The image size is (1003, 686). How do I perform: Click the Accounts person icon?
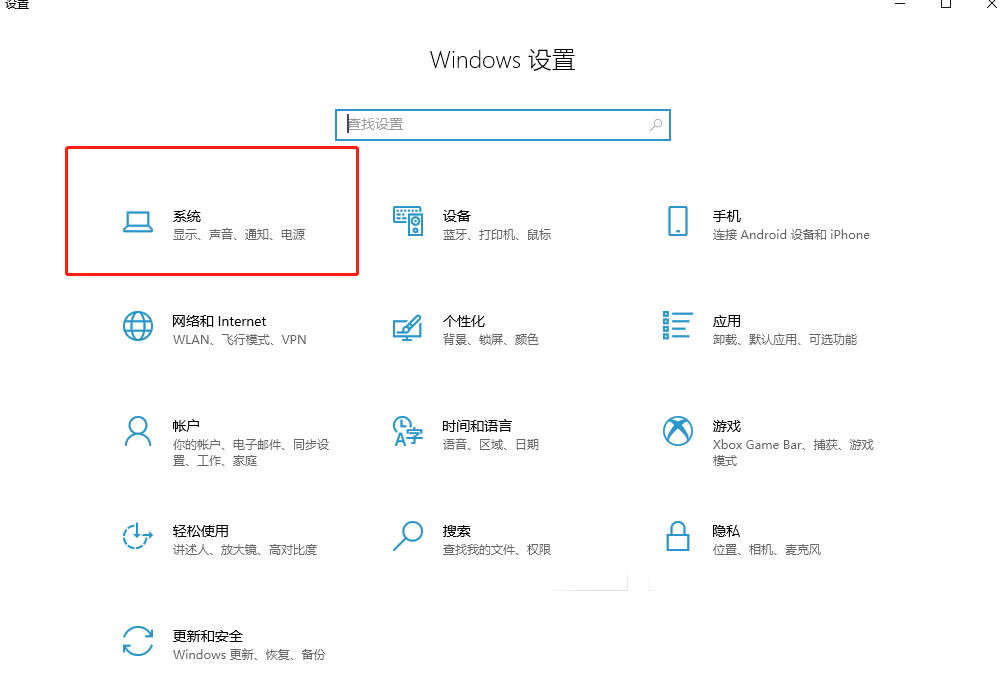[138, 431]
